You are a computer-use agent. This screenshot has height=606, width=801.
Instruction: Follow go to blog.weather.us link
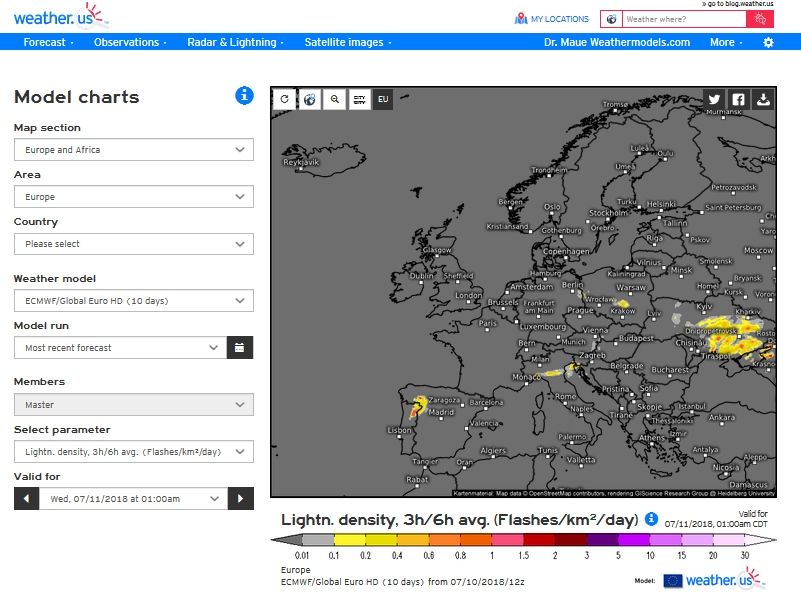tap(738, 4)
